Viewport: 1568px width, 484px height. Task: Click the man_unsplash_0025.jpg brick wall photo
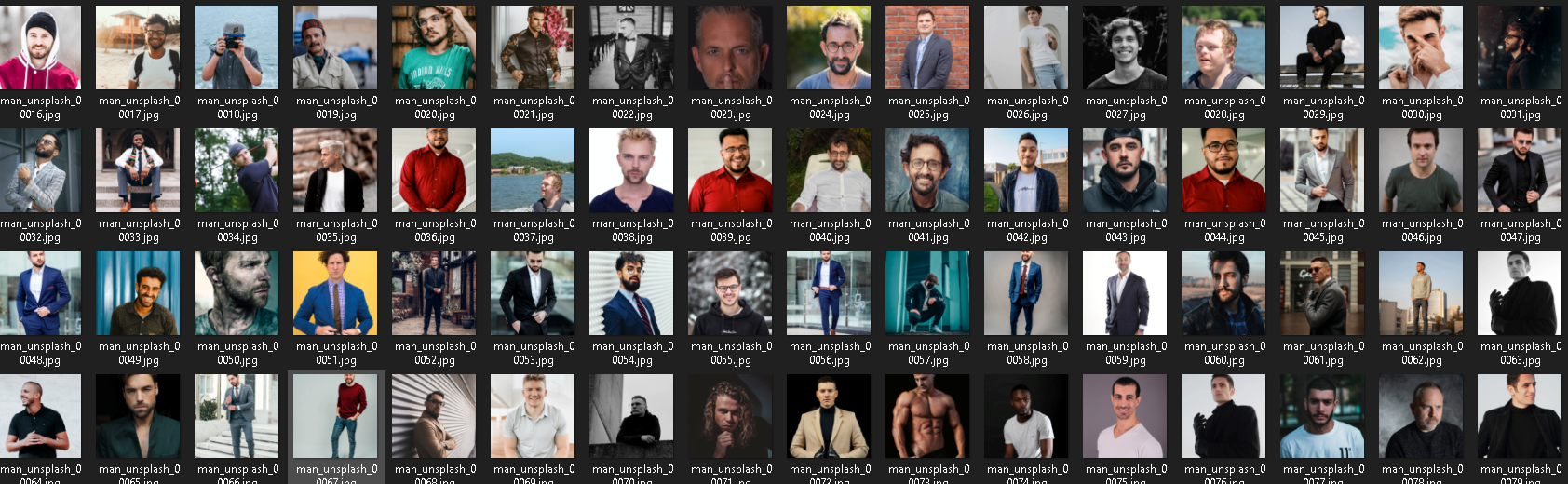click(927, 47)
